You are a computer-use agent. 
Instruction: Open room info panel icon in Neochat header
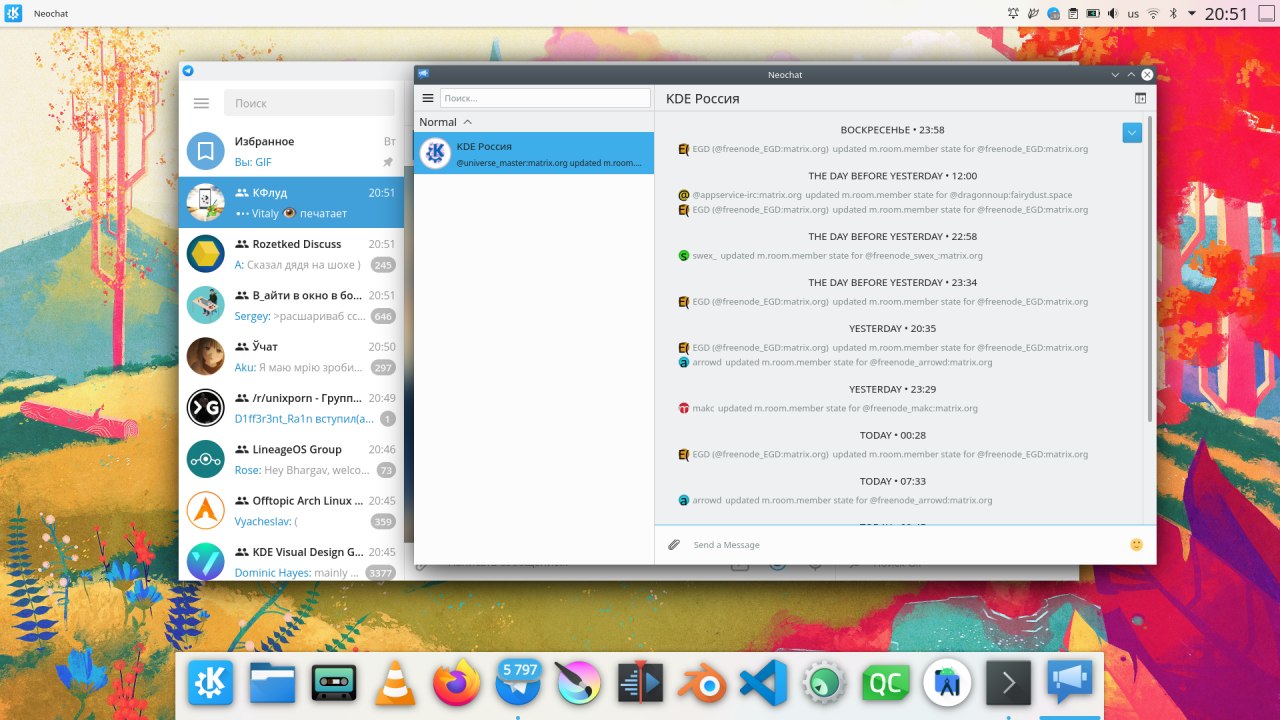(1140, 98)
